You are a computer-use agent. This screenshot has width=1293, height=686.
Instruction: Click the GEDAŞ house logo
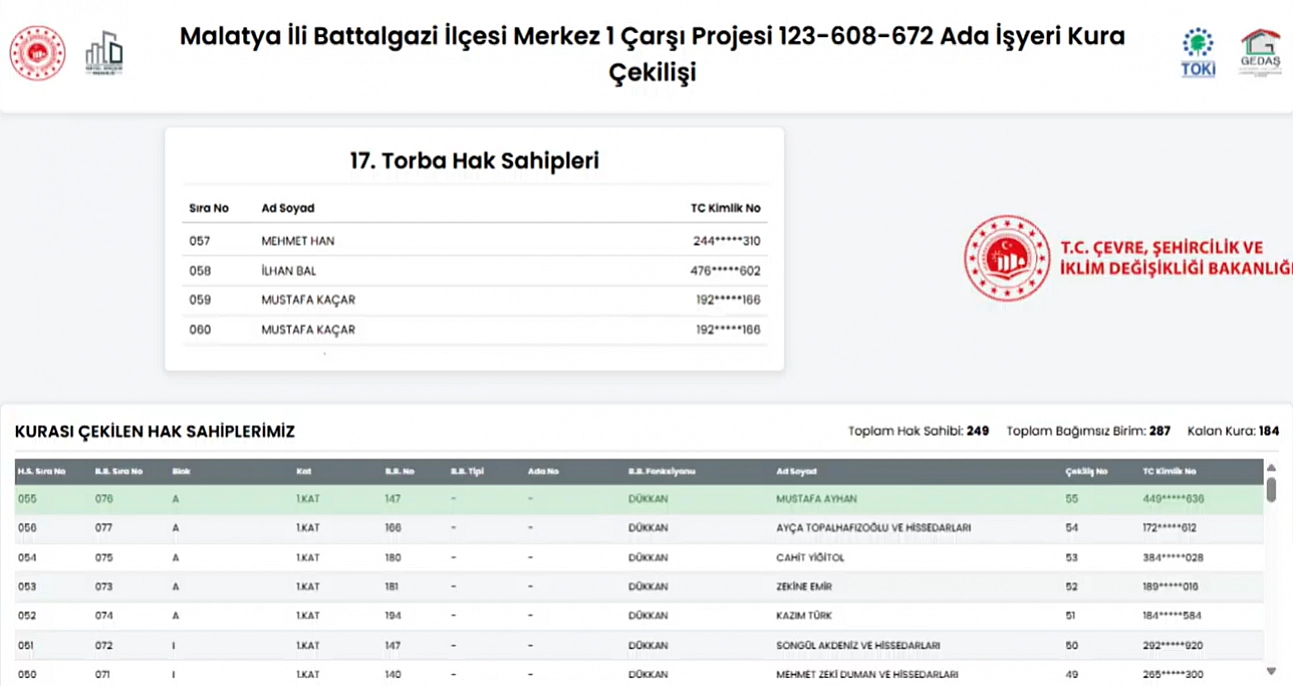point(1260,53)
